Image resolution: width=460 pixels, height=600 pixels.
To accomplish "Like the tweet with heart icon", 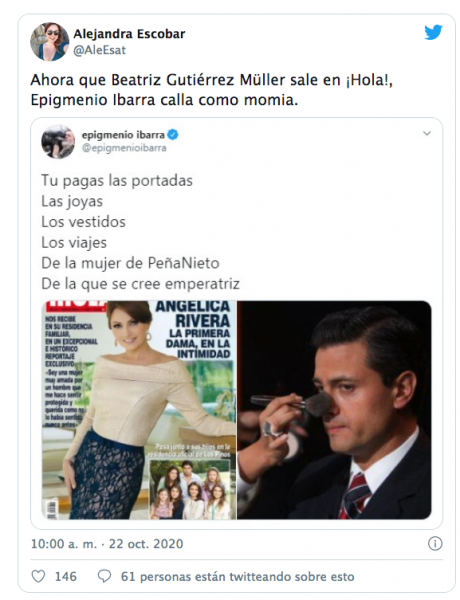I will 38,576.
